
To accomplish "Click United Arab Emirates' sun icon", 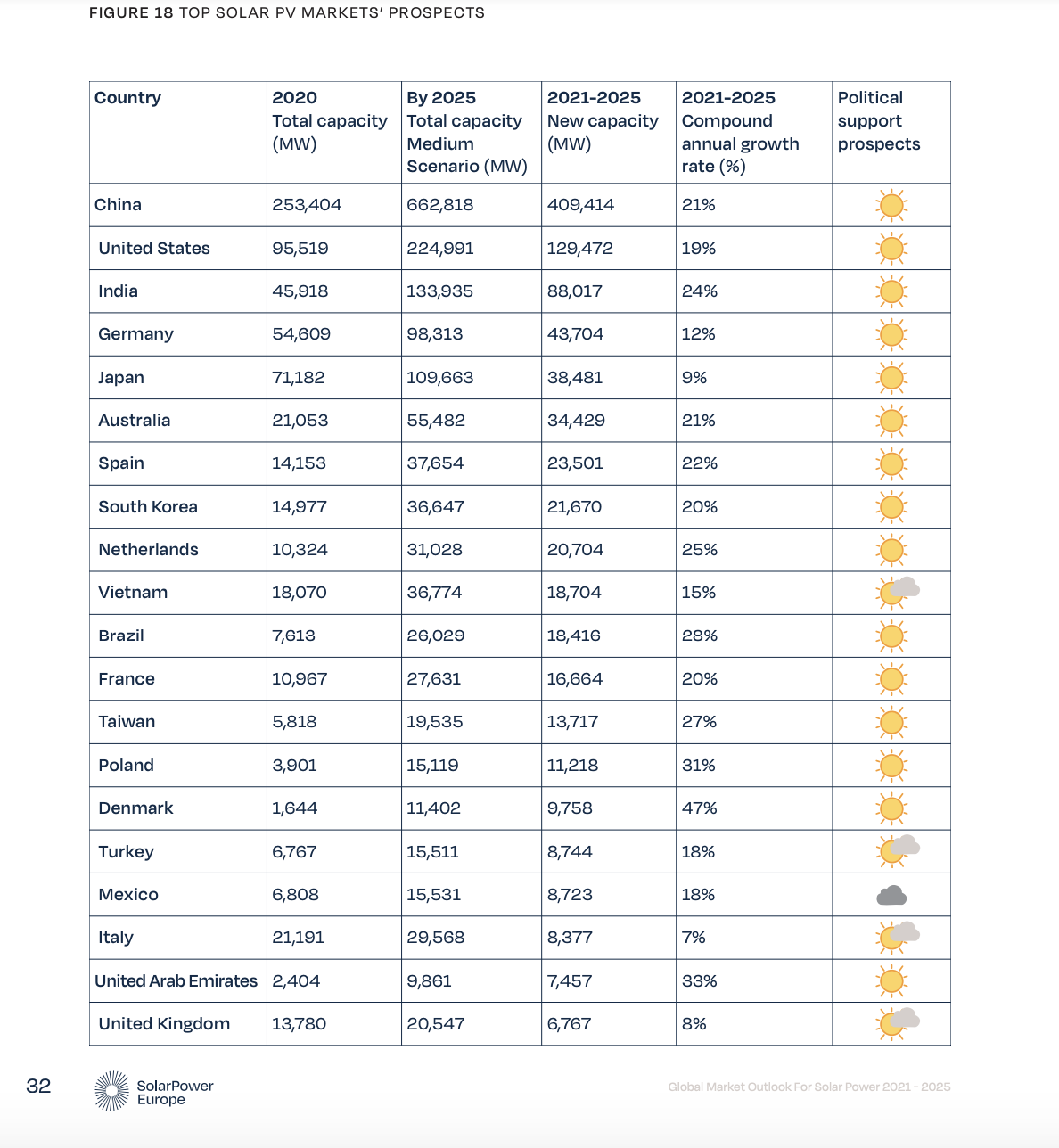I will coord(891,981).
